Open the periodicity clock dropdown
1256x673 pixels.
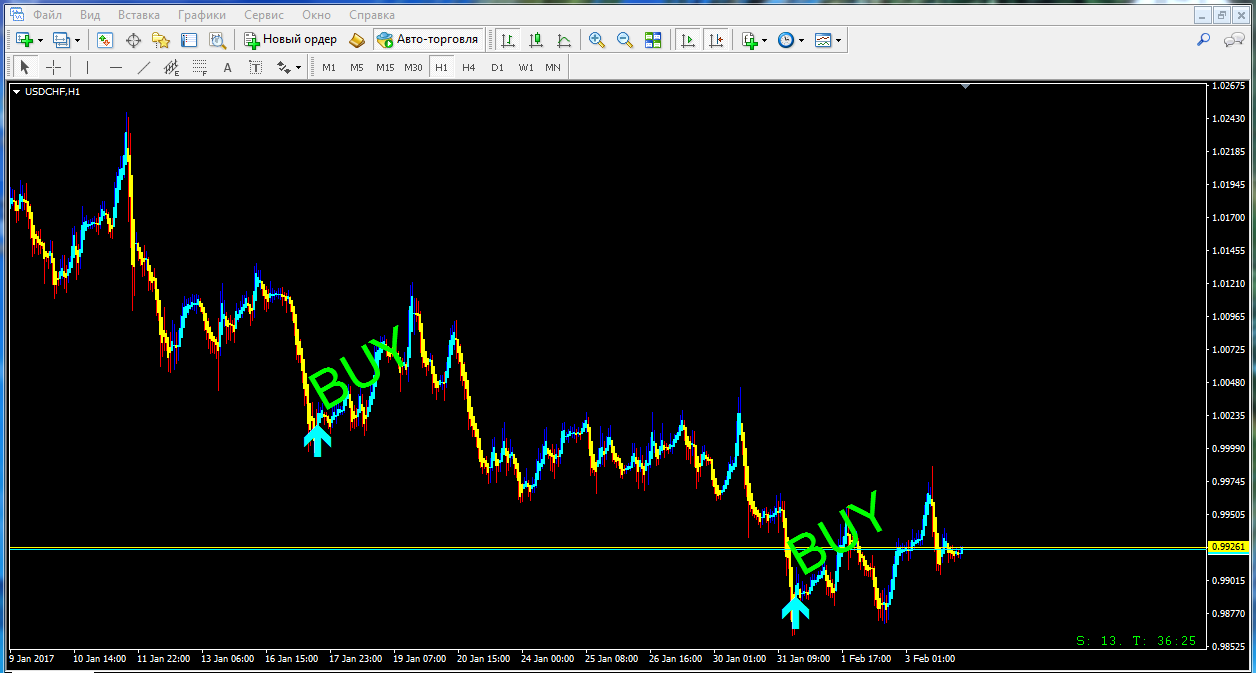click(x=801, y=41)
